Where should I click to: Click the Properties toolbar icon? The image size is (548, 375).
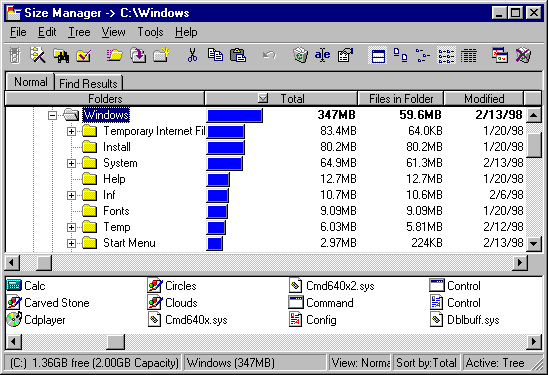(345, 55)
